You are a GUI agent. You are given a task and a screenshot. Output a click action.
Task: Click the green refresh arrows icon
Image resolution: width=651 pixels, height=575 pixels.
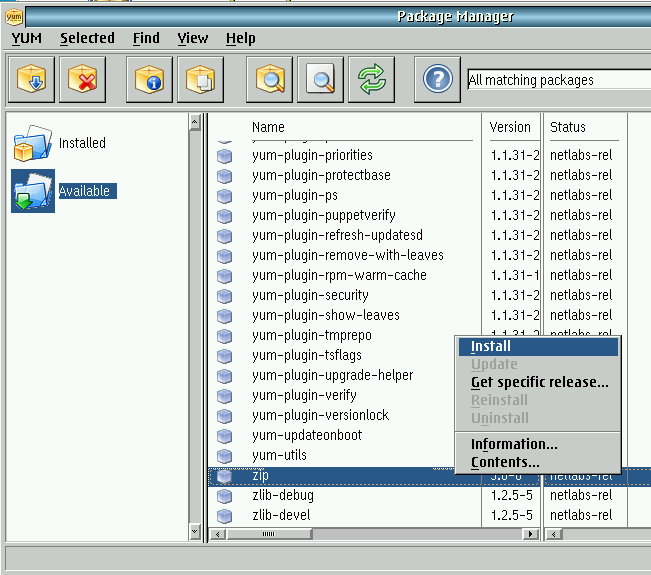click(372, 79)
